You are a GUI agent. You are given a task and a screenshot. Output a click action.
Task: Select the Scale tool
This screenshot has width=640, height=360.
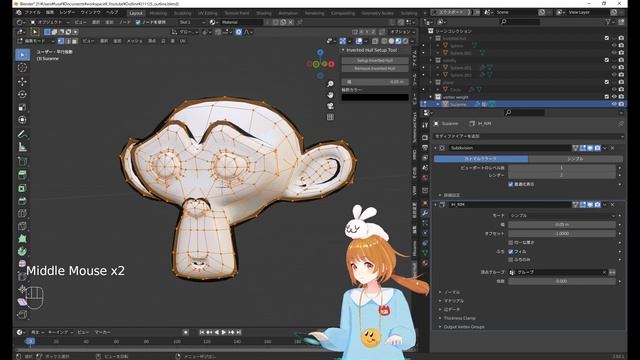pos(22,107)
